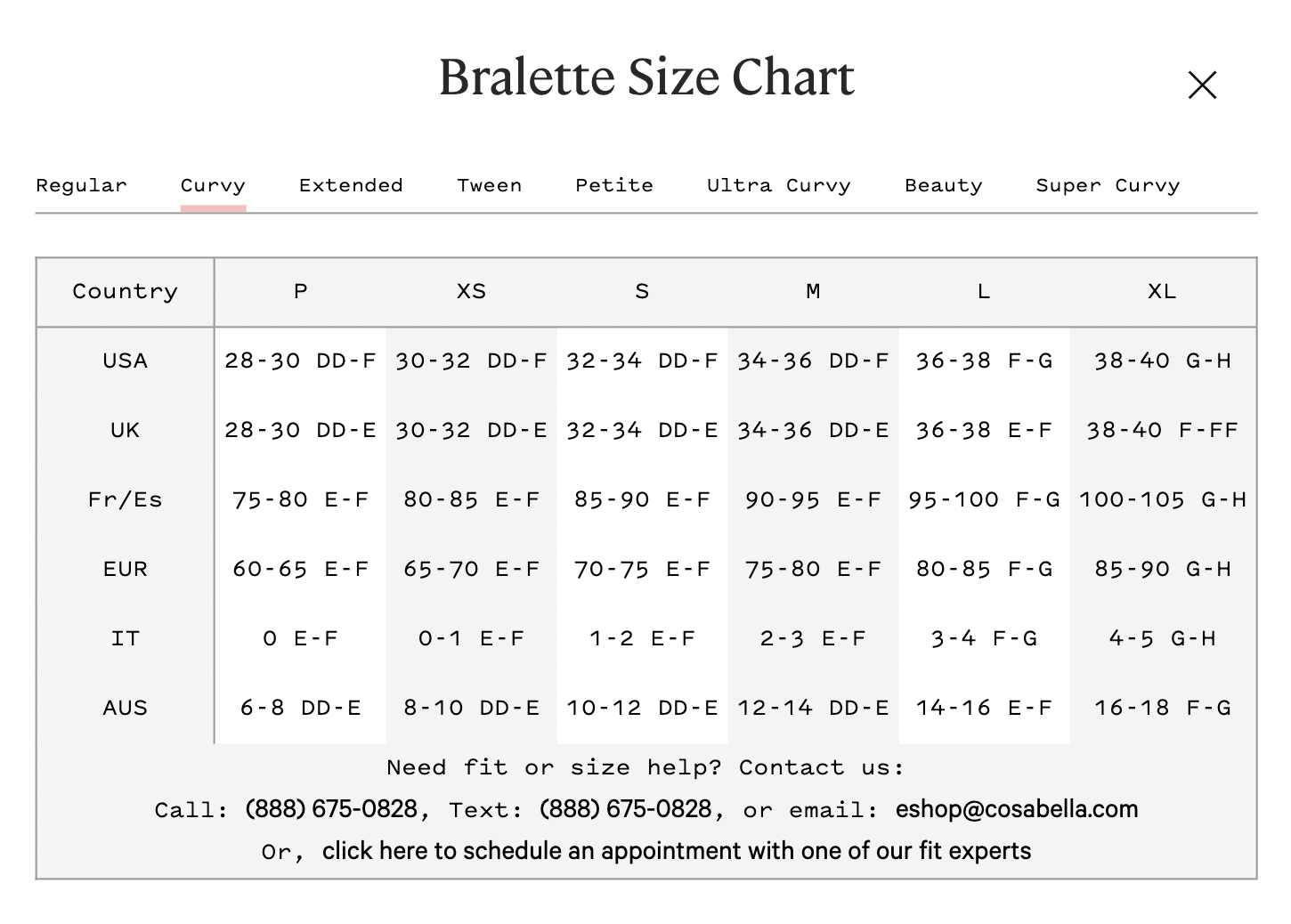1291x924 pixels.
Task: Close the Bralette Size Chart dialog
Action: coord(1202,85)
